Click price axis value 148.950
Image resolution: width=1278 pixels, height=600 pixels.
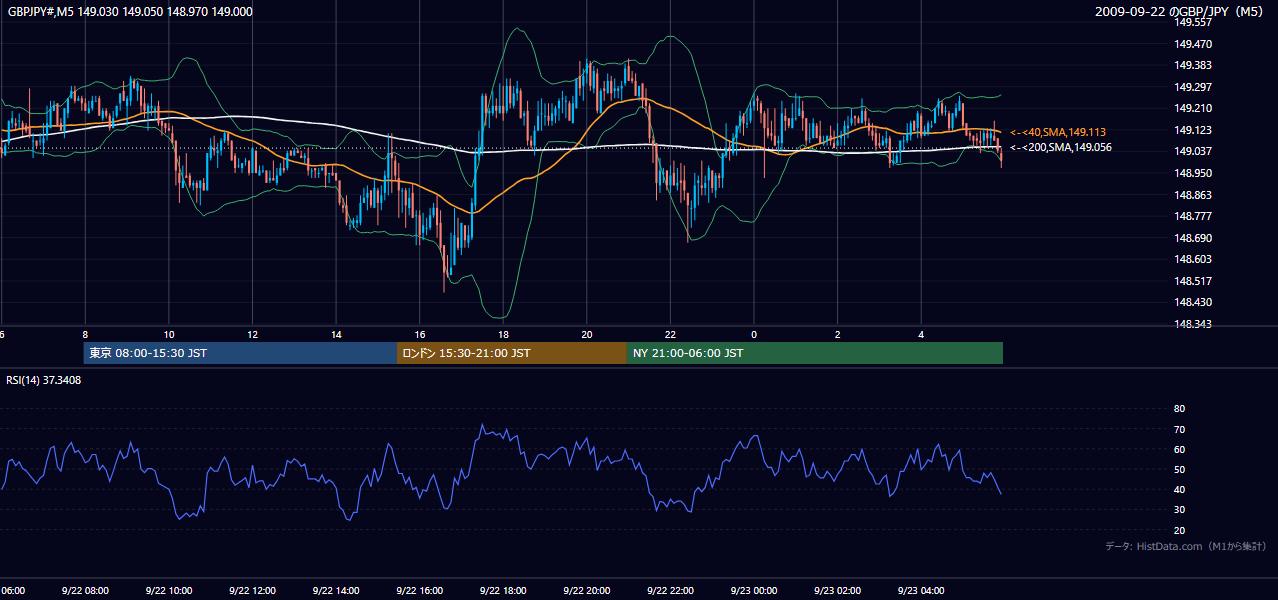click(1193, 173)
